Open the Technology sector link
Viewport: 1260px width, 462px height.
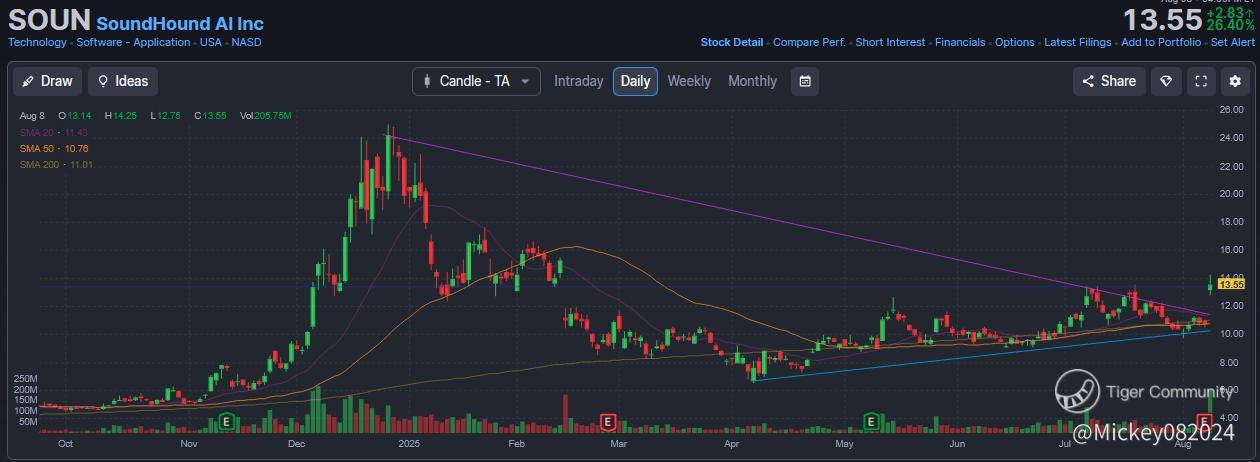point(37,42)
